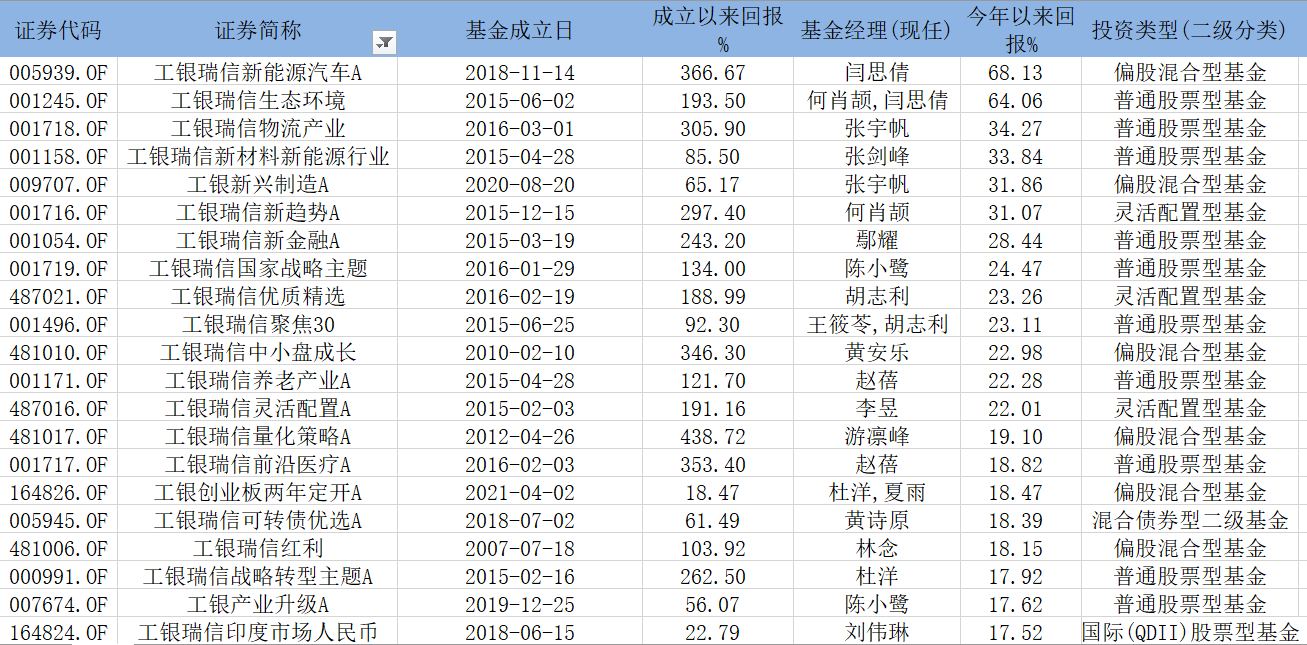Click the type cell 混合债券型二级基金
Screen dimensions: 1307x645
(1191, 521)
